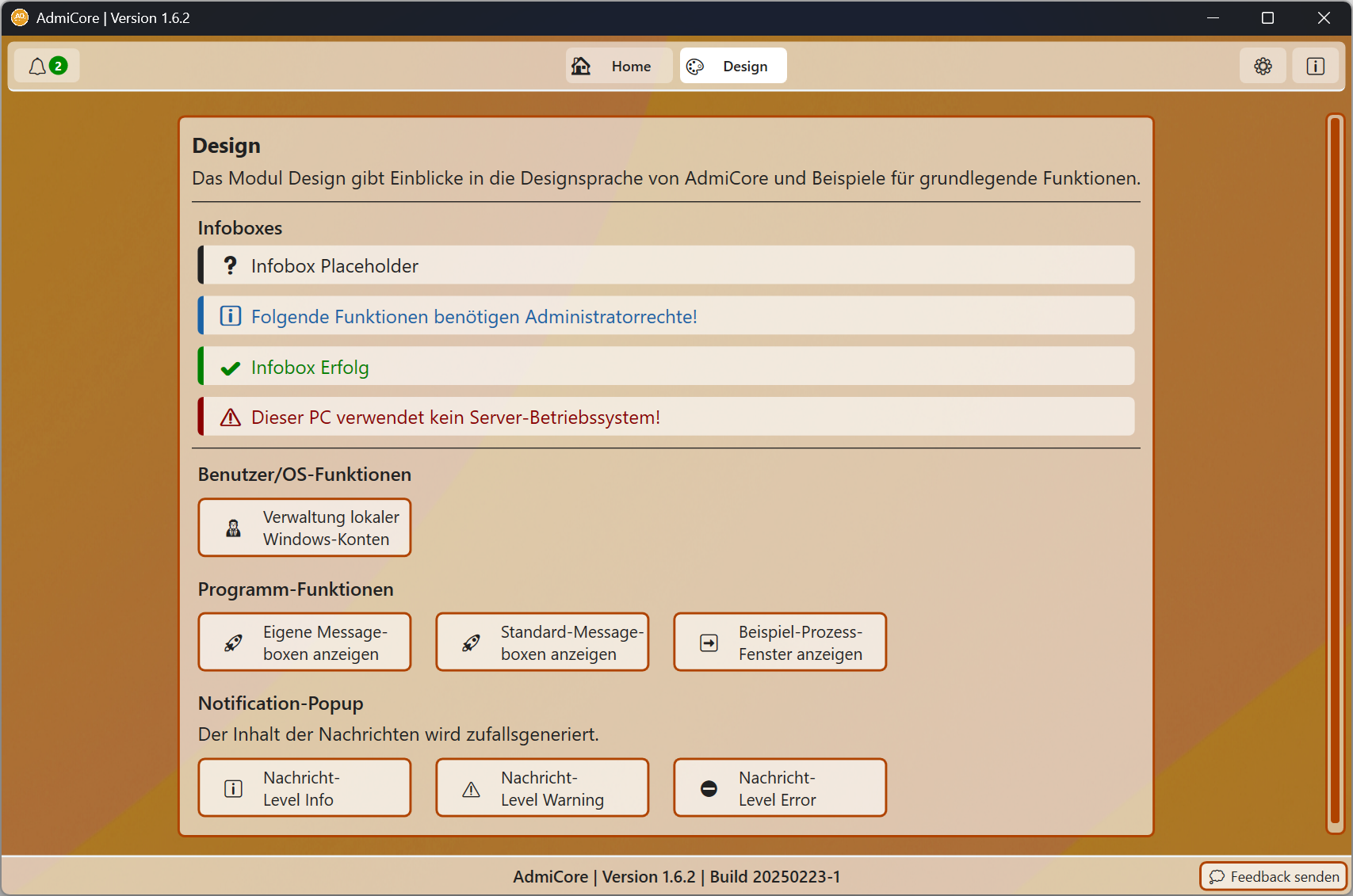Click 'Dieser PC verwendet kein Server-Betriebssystem!' text

[x=456, y=417]
